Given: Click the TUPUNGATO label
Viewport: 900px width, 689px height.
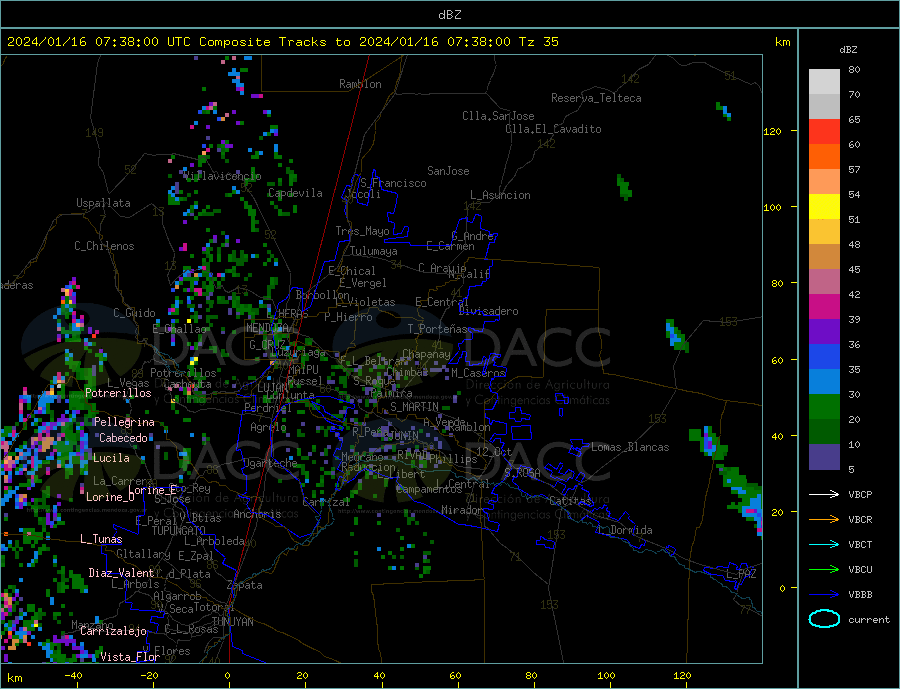Looking at the screenshot, I should coord(179,531).
